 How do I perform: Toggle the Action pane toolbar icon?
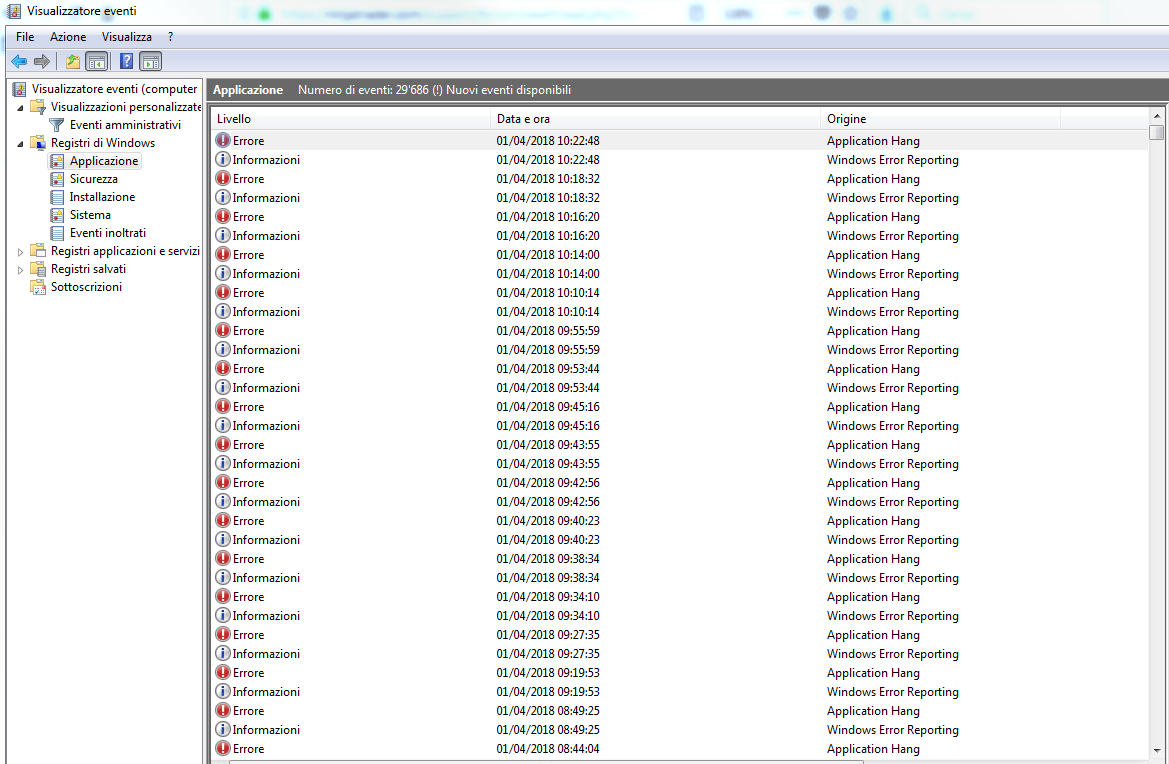click(151, 61)
